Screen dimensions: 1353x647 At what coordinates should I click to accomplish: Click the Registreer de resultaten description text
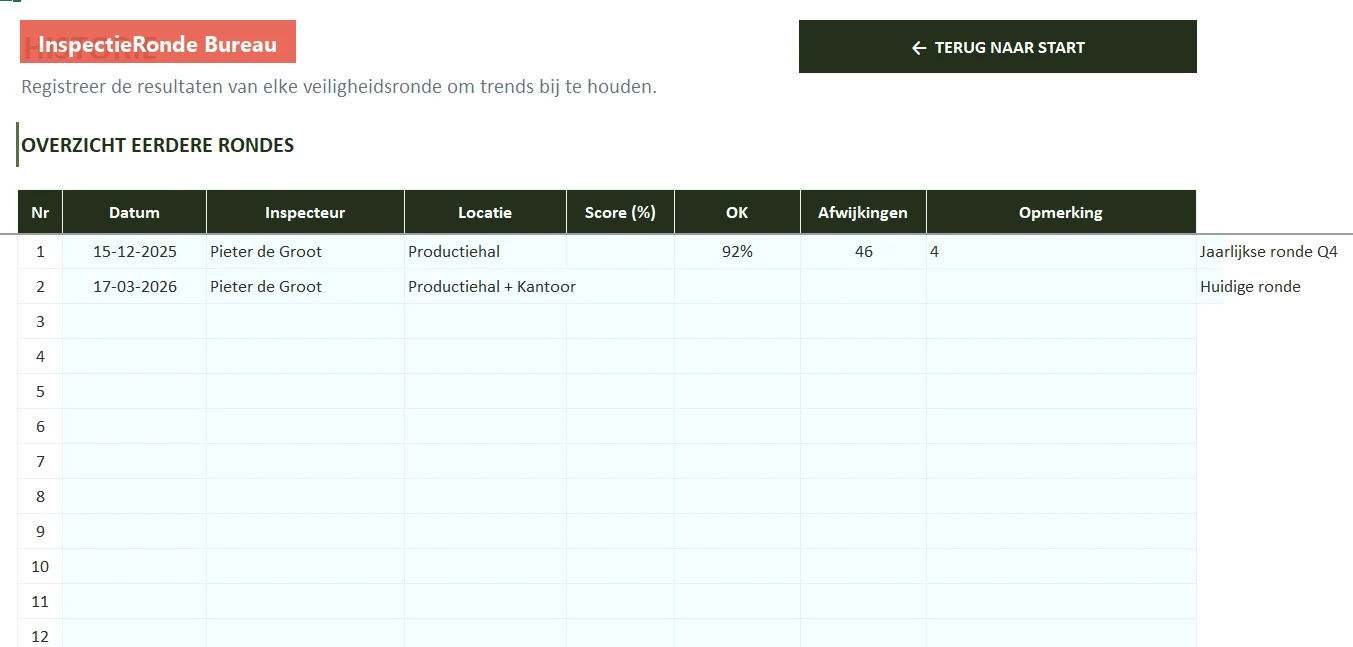[x=339, y=87]
